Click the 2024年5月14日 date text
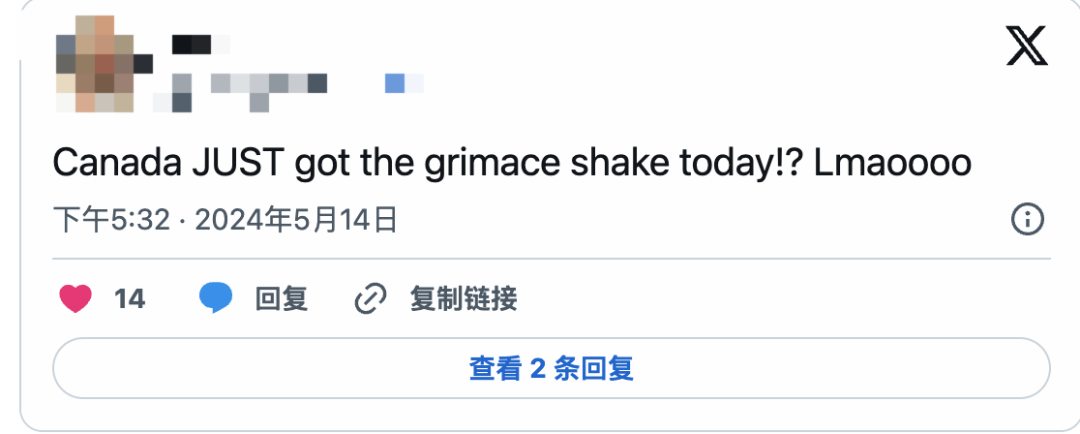Screen dimensions: 1080x434 (x=296, y=219)
